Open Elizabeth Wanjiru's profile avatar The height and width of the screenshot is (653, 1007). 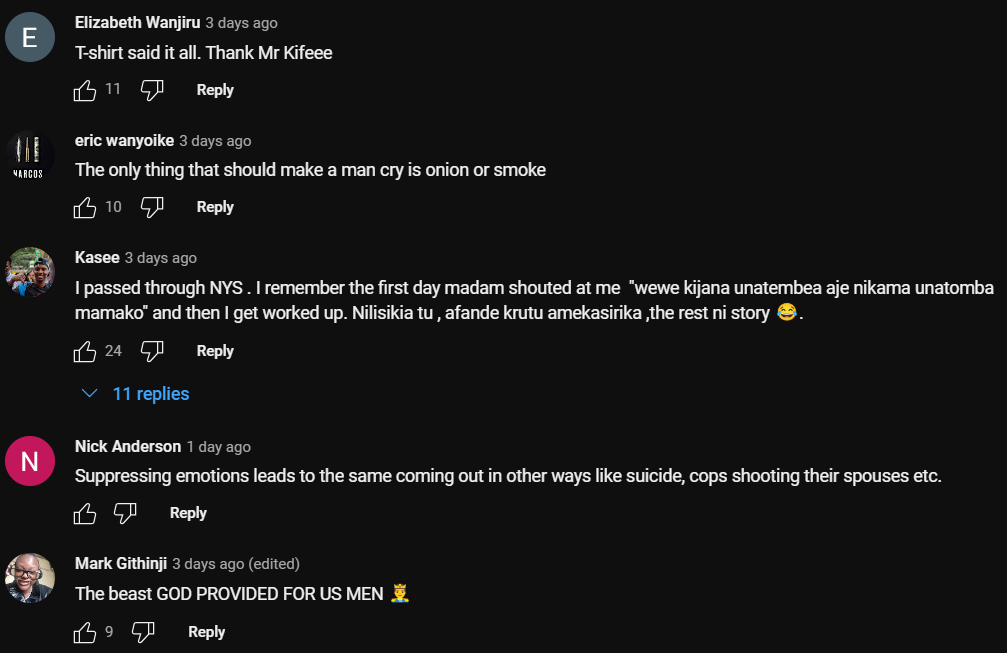(30, 38)
